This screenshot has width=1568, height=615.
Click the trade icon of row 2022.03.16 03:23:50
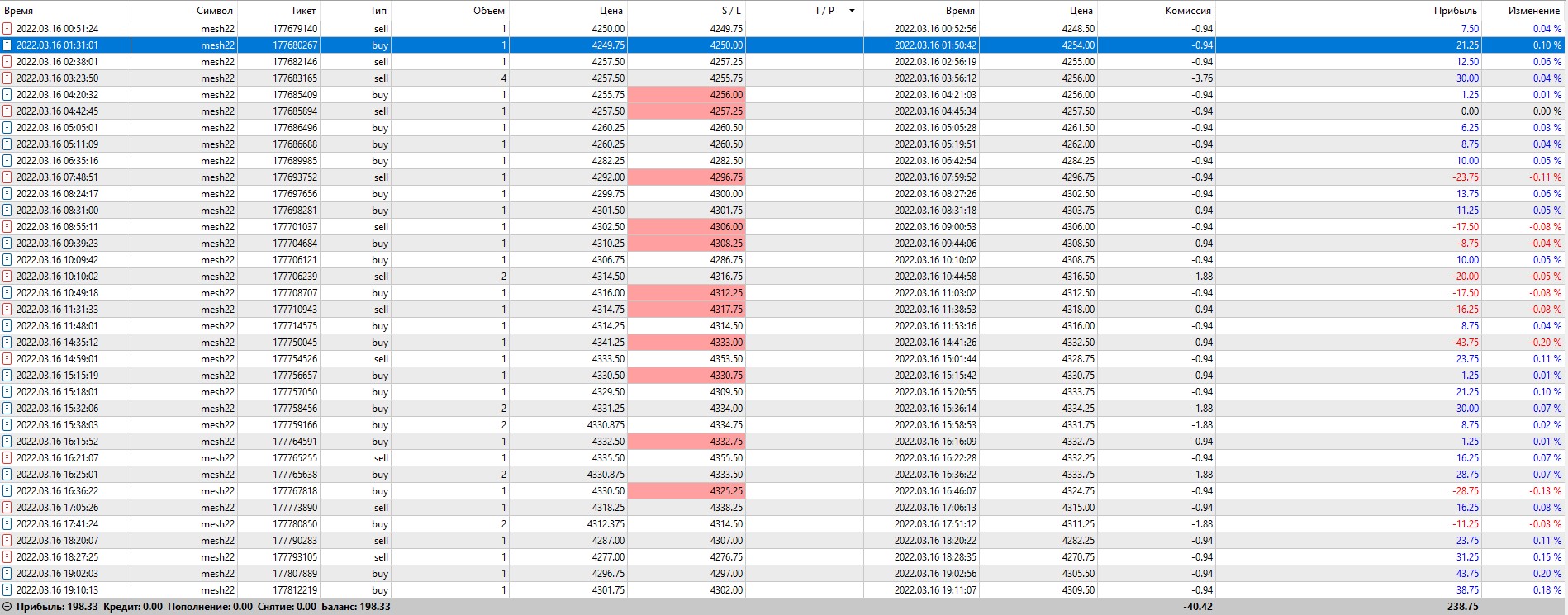7,78
